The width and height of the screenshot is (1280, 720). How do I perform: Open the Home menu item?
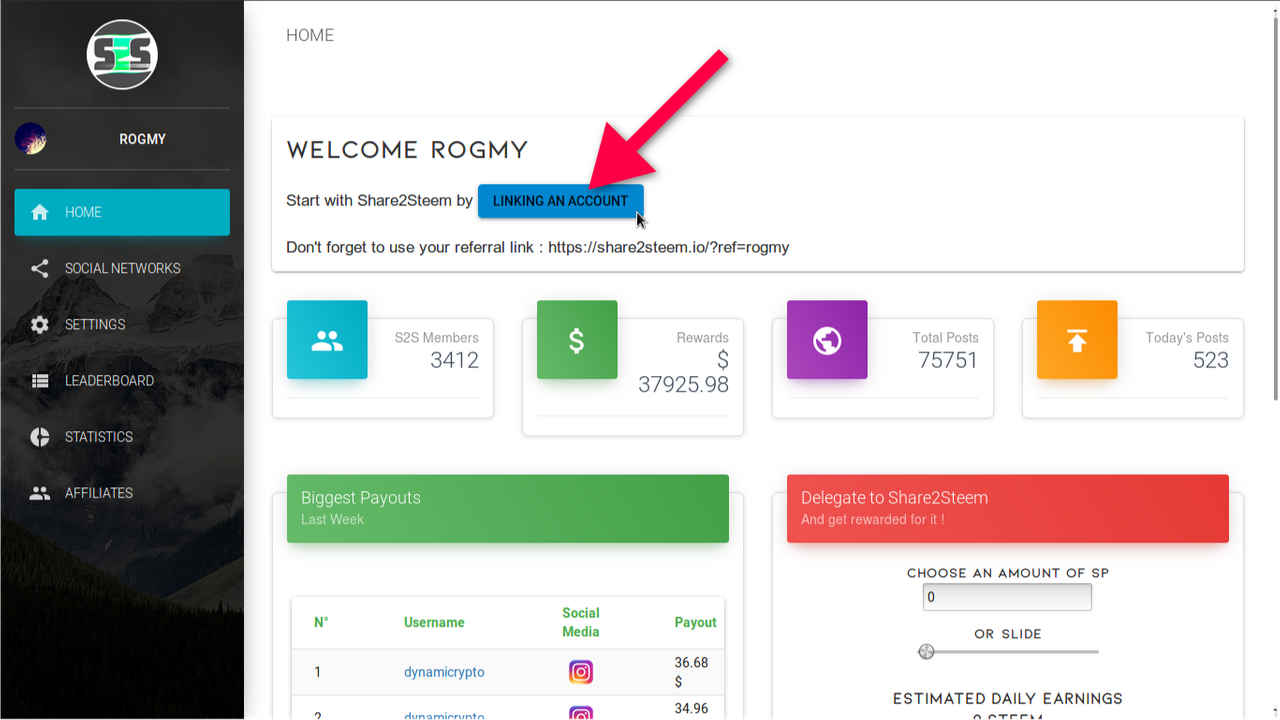click(x=122, y=212)
